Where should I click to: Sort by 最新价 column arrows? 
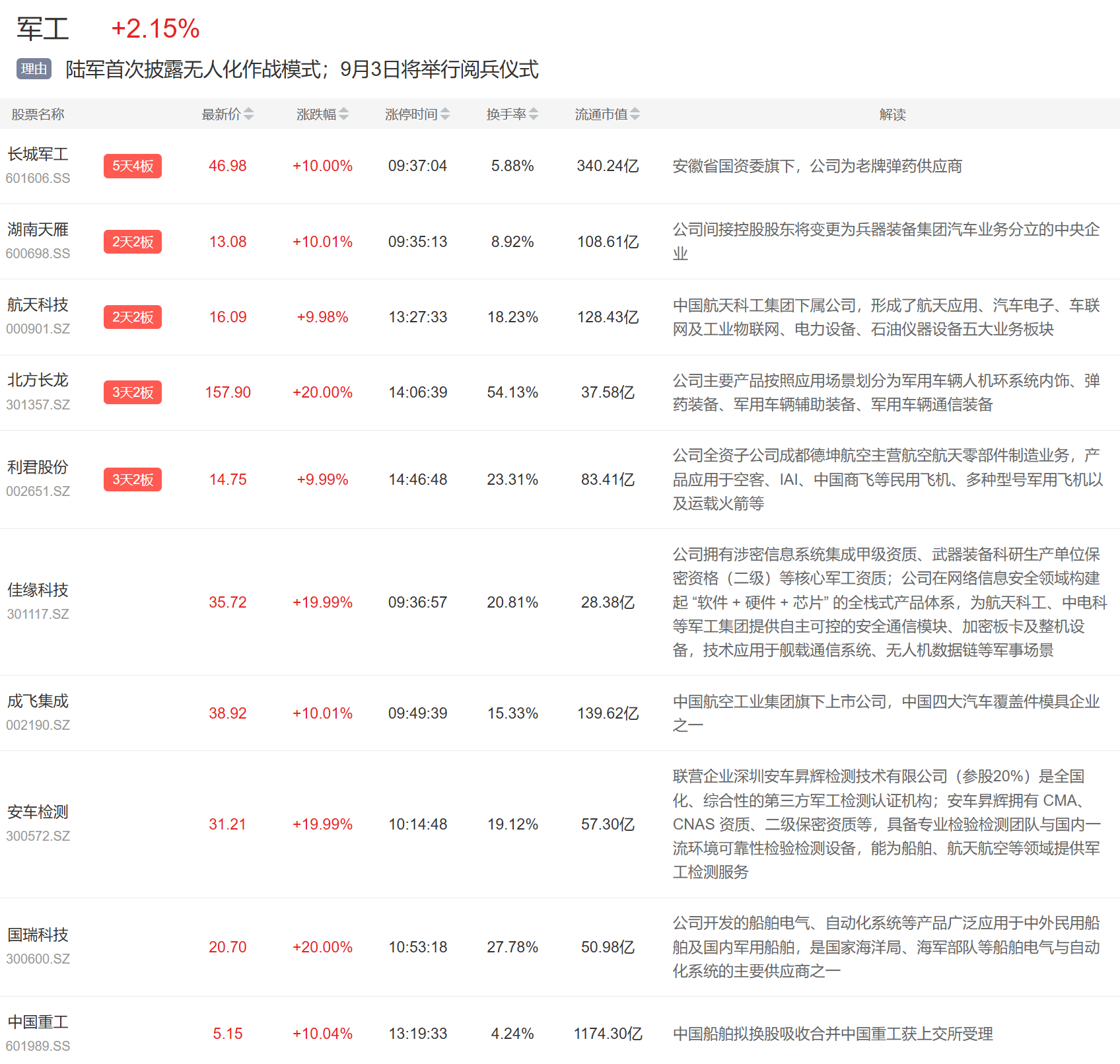pyautogui.click(x=248, y=114)
